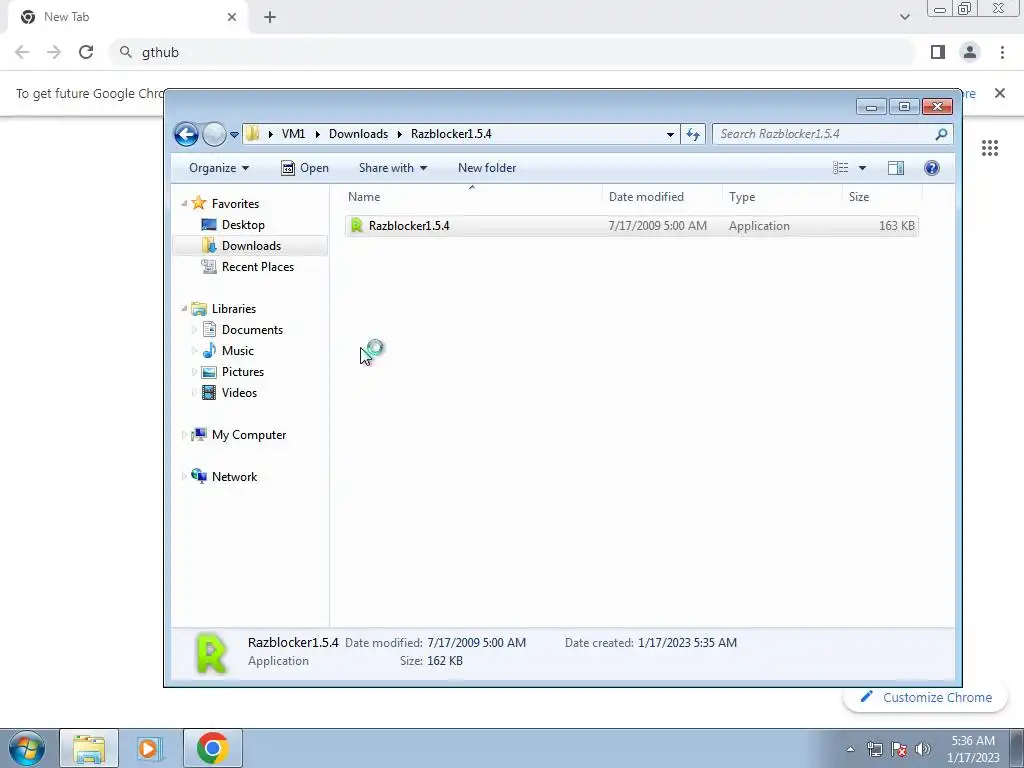This screenshot has height=768, width=1024.
Task: Click Chrome address bar containing gthub
Action: pos(513,52)
